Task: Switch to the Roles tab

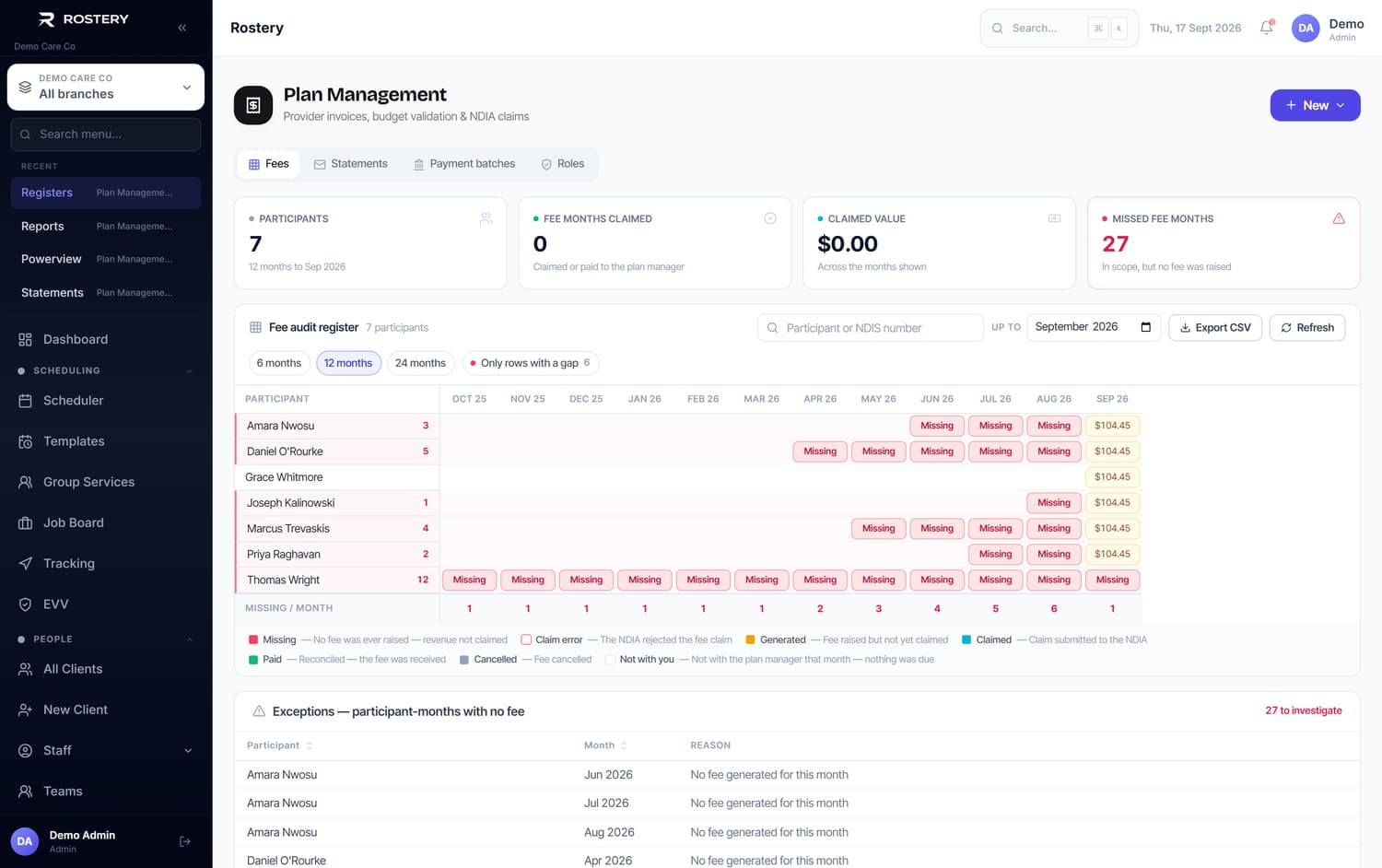Action: tap(562, 164)
